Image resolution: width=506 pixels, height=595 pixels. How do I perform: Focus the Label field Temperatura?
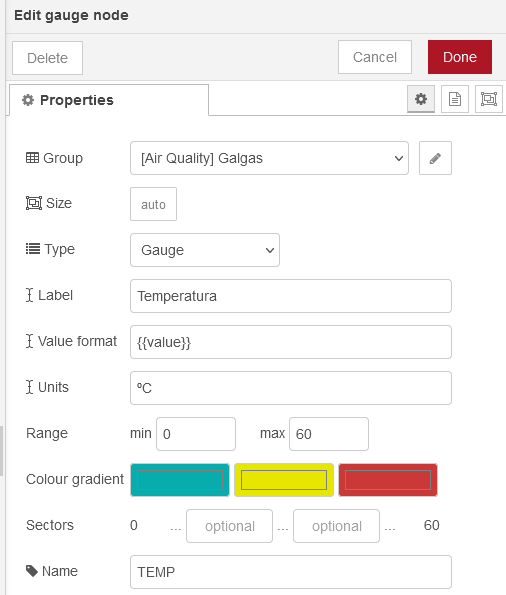click(291, 296)
